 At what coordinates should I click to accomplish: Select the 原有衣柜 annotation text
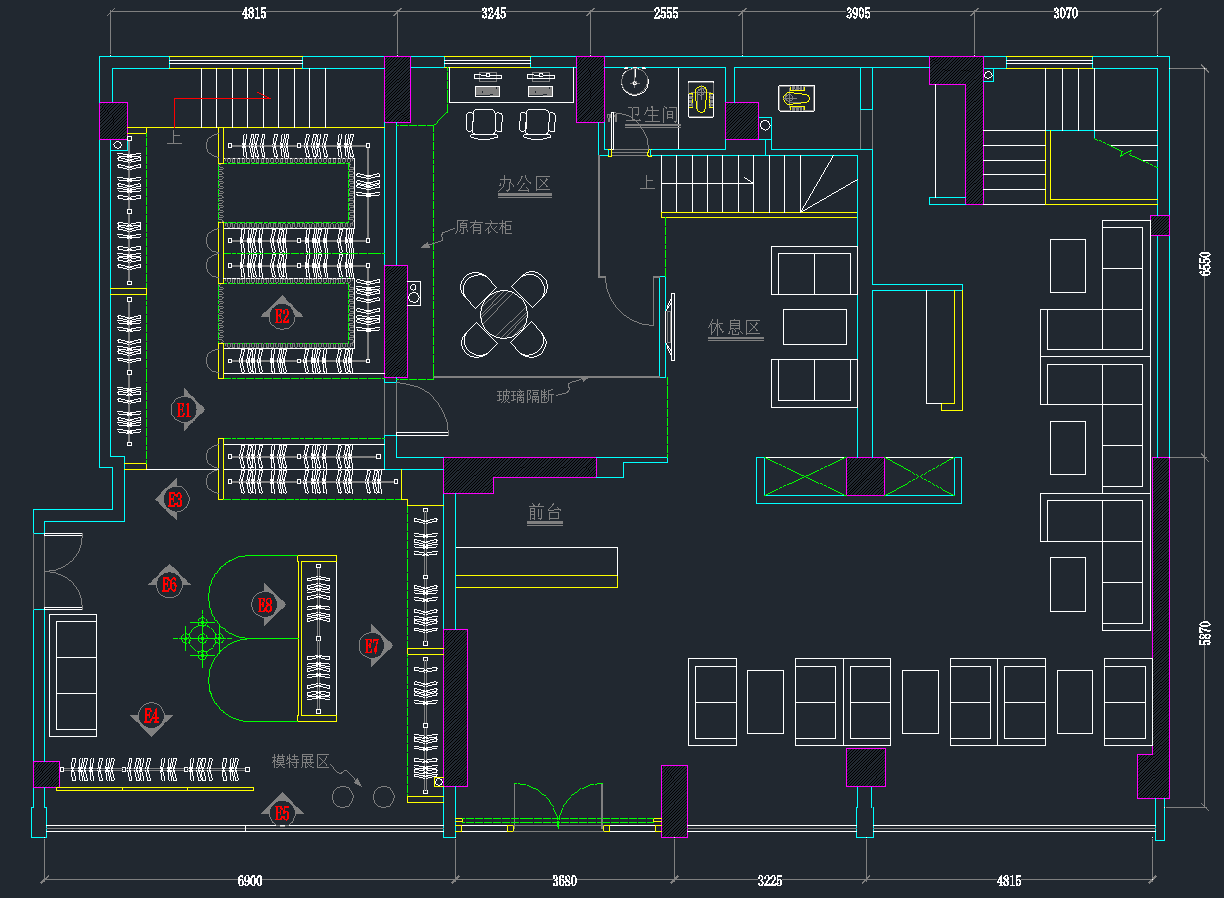484,228
